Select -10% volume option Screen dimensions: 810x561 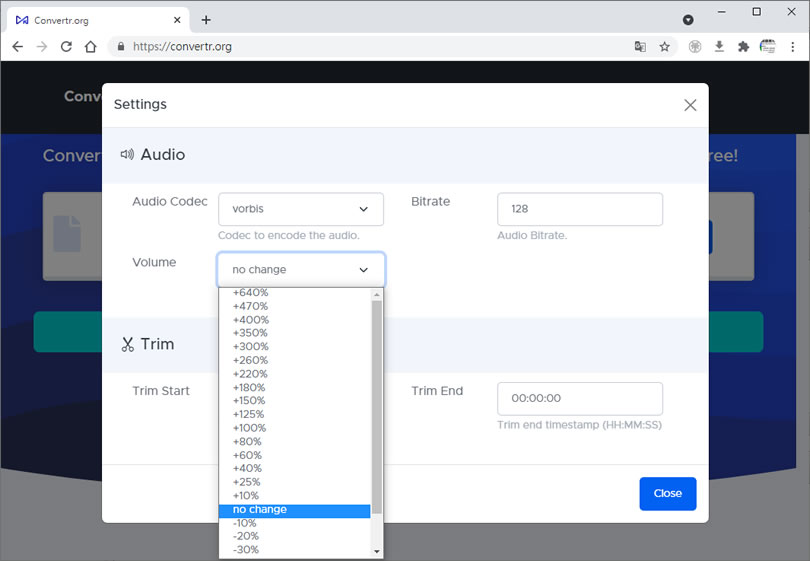click(294, 523)
